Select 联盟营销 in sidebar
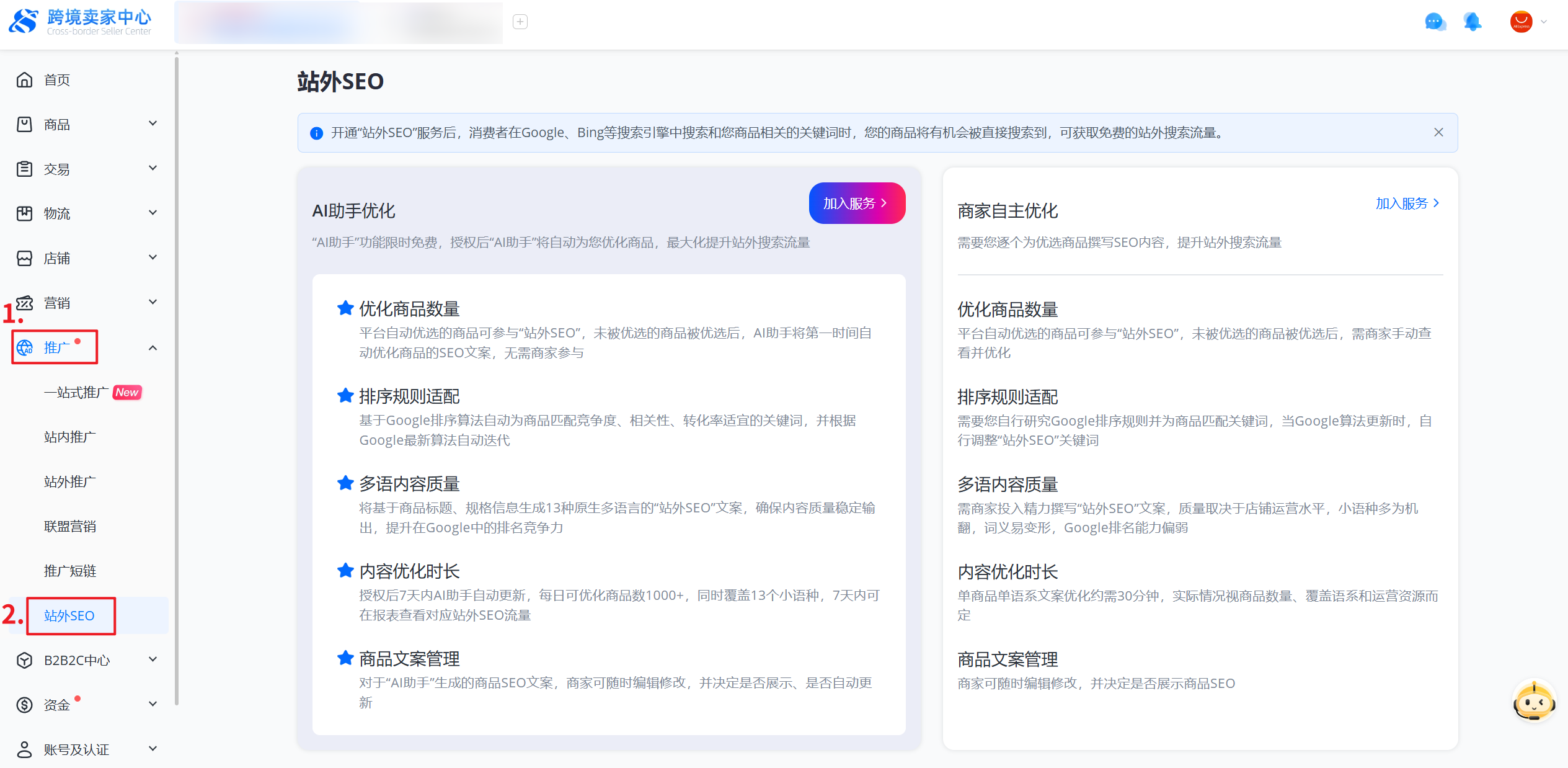Screen dimensions: 1568x768 [x=70, y=526]
